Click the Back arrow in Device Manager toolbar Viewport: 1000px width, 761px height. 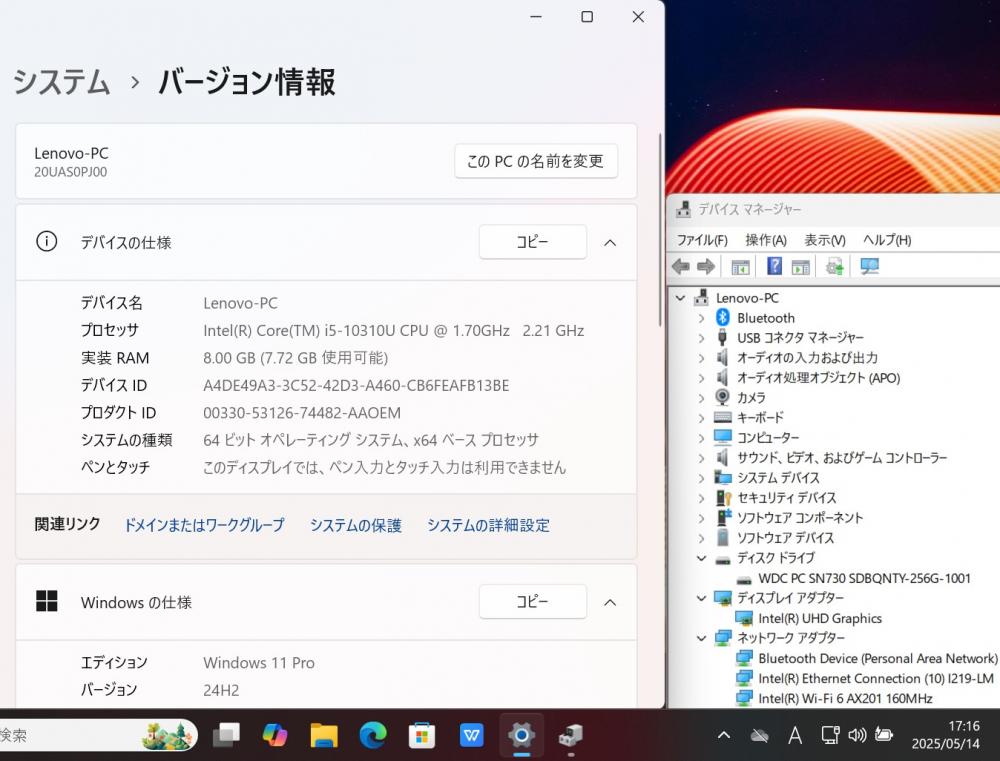(680, 266)
